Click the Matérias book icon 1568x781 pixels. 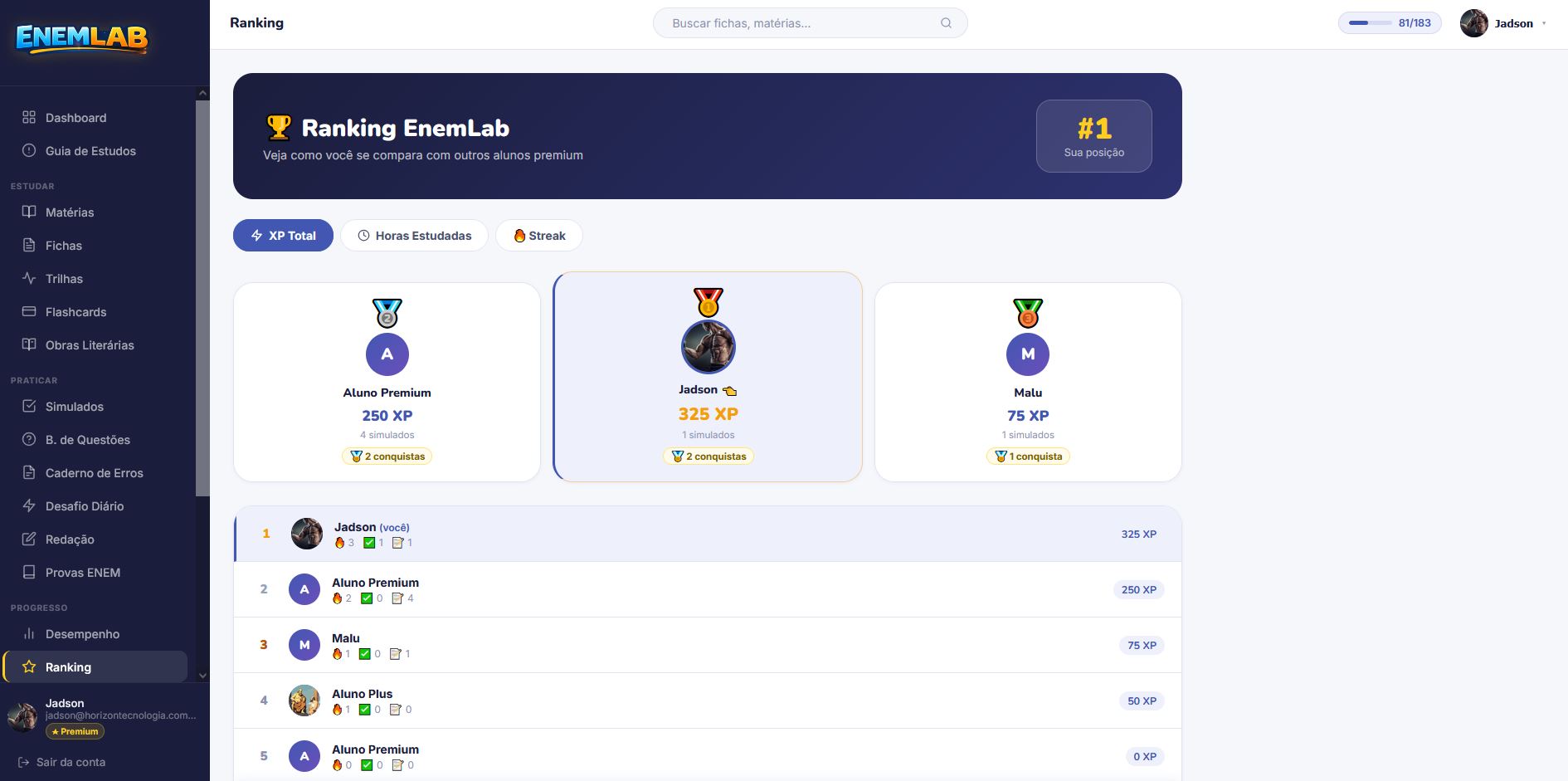coord(29,212)
